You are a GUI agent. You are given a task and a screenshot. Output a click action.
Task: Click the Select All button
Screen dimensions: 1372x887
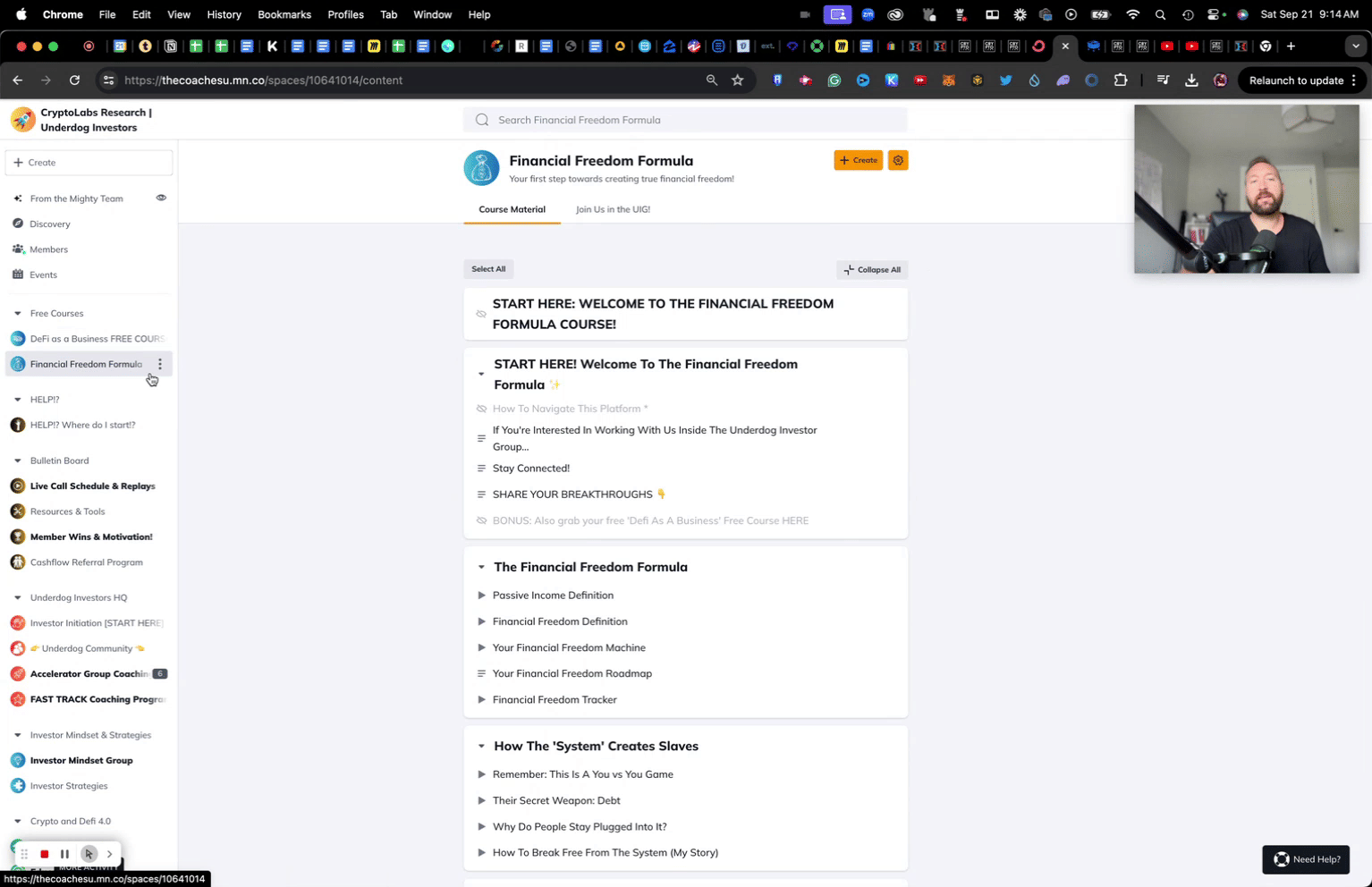click(488, 269)
